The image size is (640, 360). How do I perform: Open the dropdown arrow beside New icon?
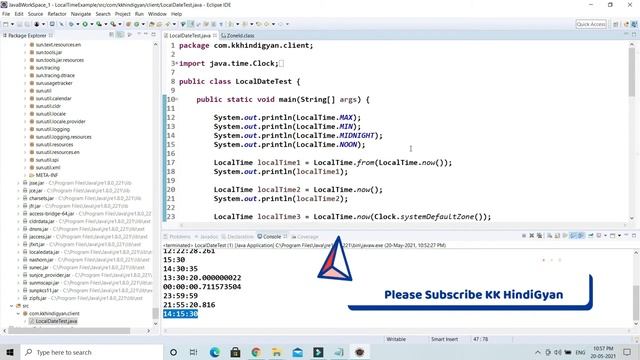[12, 24]
